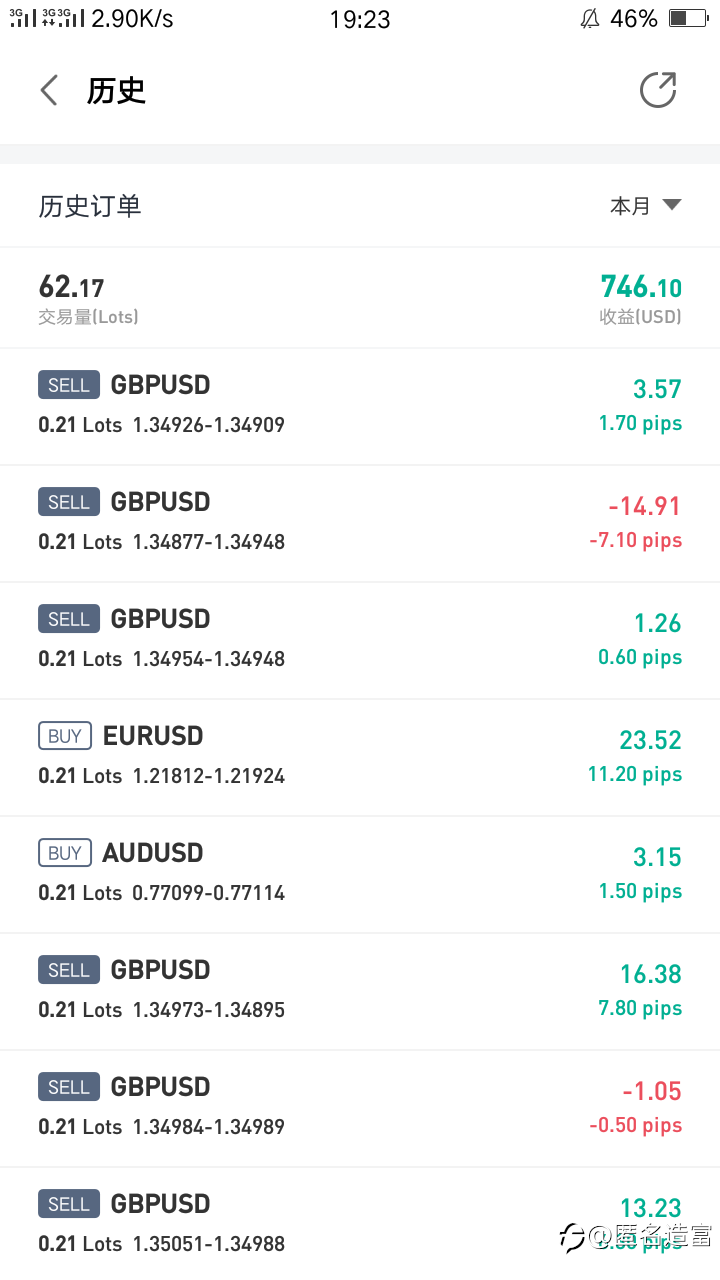The width and height of the screenshot is (720, 1280).
Task: Tap the dropdown triangle next to 本月
Action: 672,205
